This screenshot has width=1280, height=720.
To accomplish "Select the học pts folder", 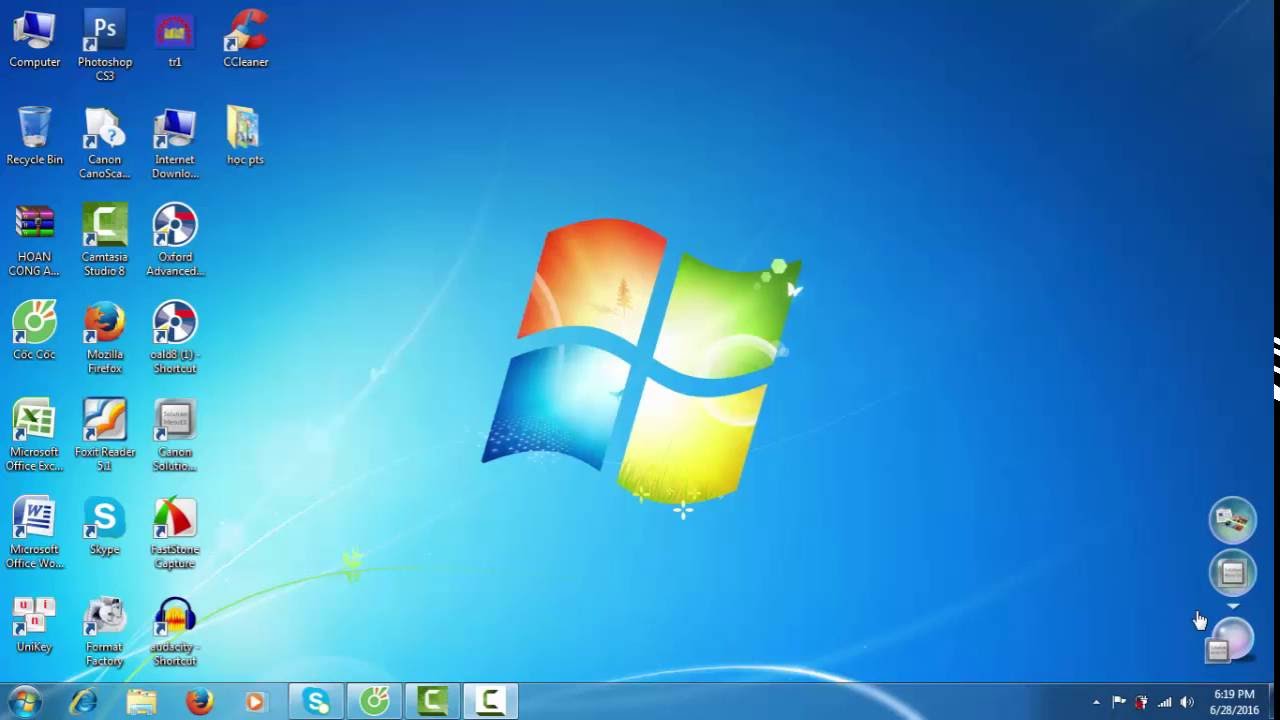I will click(245, 136).
